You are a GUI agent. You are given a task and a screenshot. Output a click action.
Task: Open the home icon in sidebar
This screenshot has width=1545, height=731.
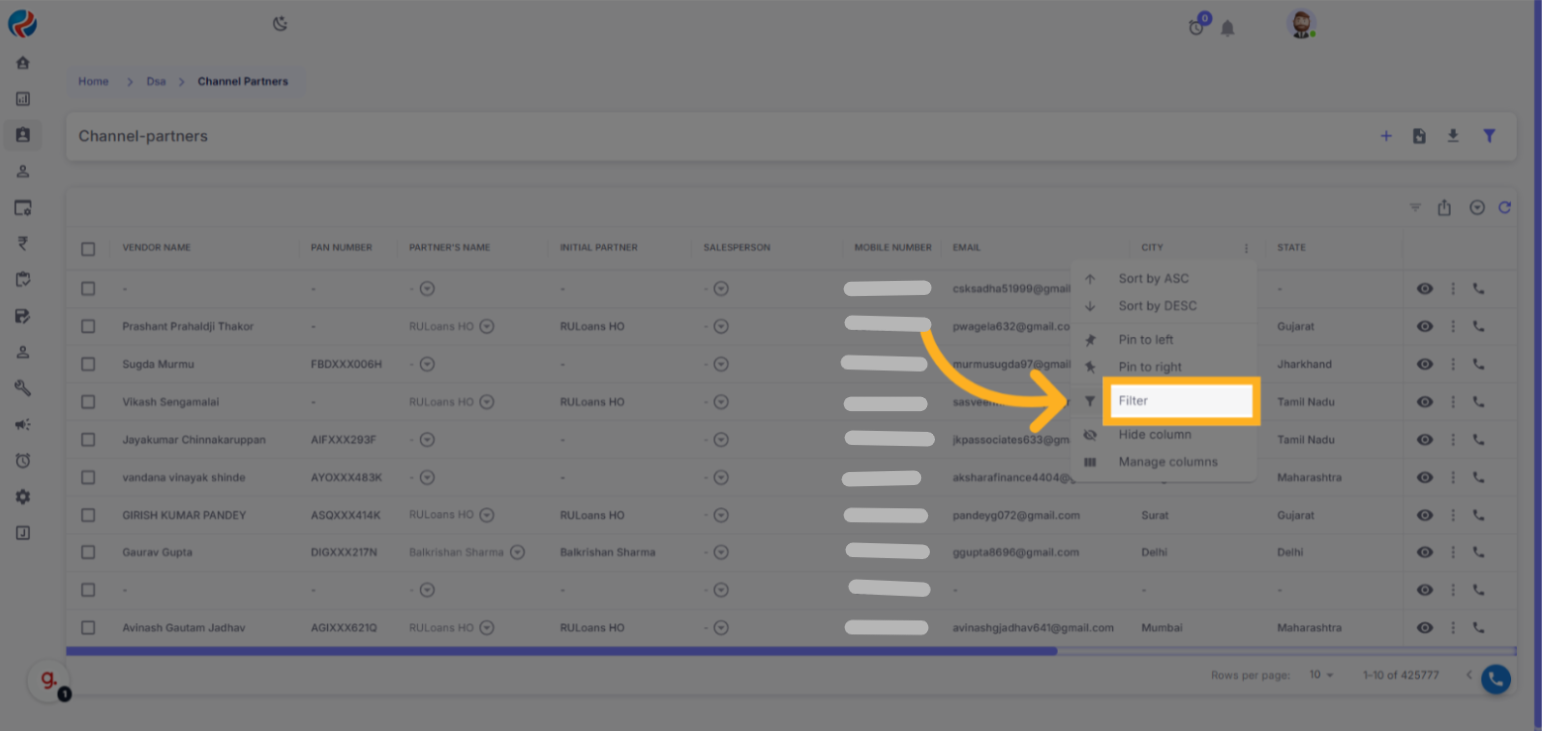tap(23, 63)
